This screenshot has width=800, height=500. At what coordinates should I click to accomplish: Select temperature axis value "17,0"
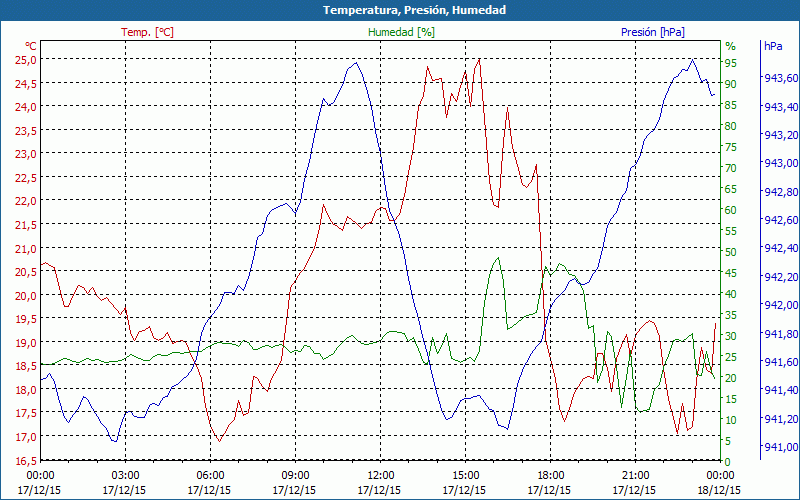(x=26, y=437)
